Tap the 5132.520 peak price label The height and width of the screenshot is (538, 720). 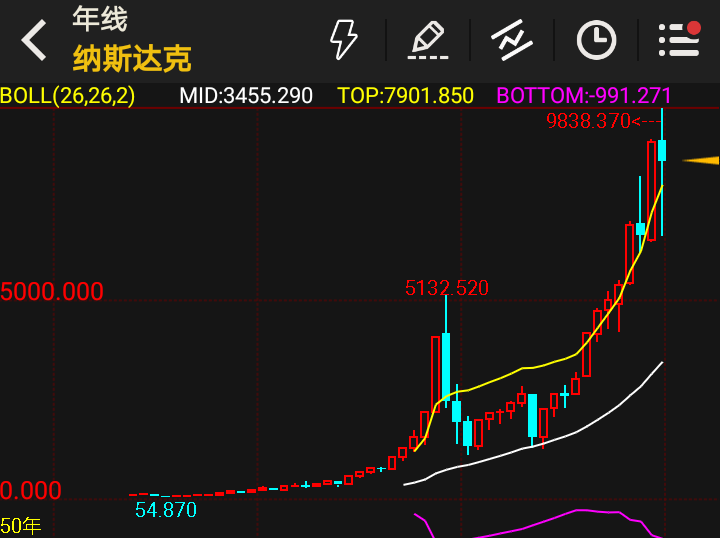point(447,288)
